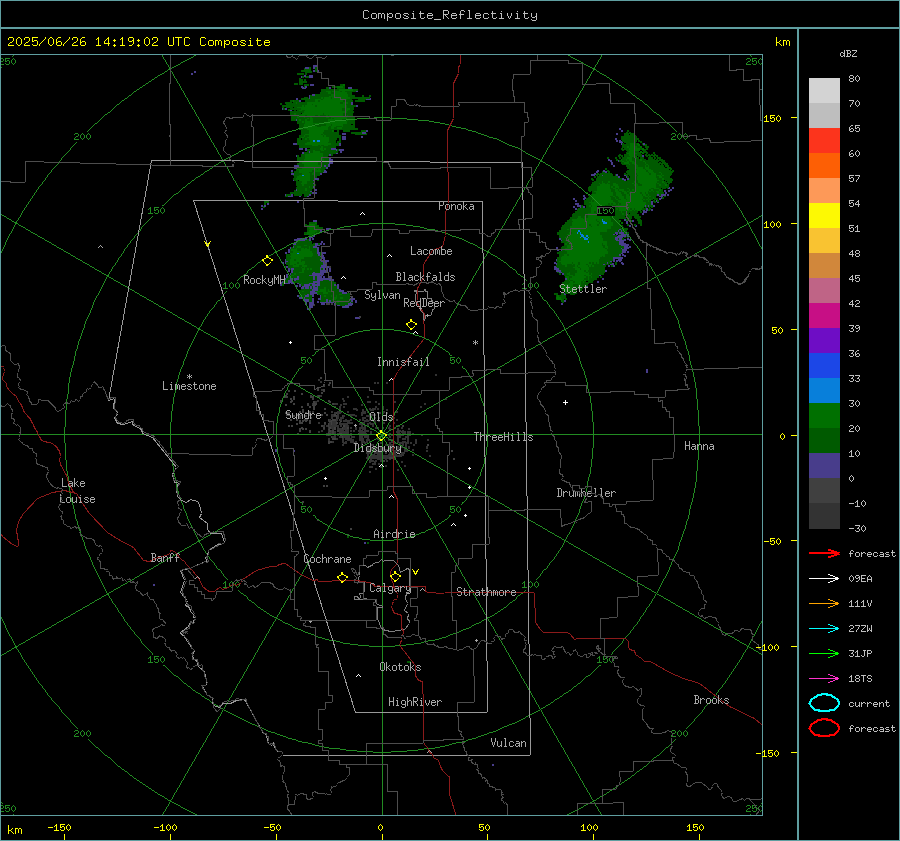Click the red forecast arrow in the legend

tap(824, 553)
